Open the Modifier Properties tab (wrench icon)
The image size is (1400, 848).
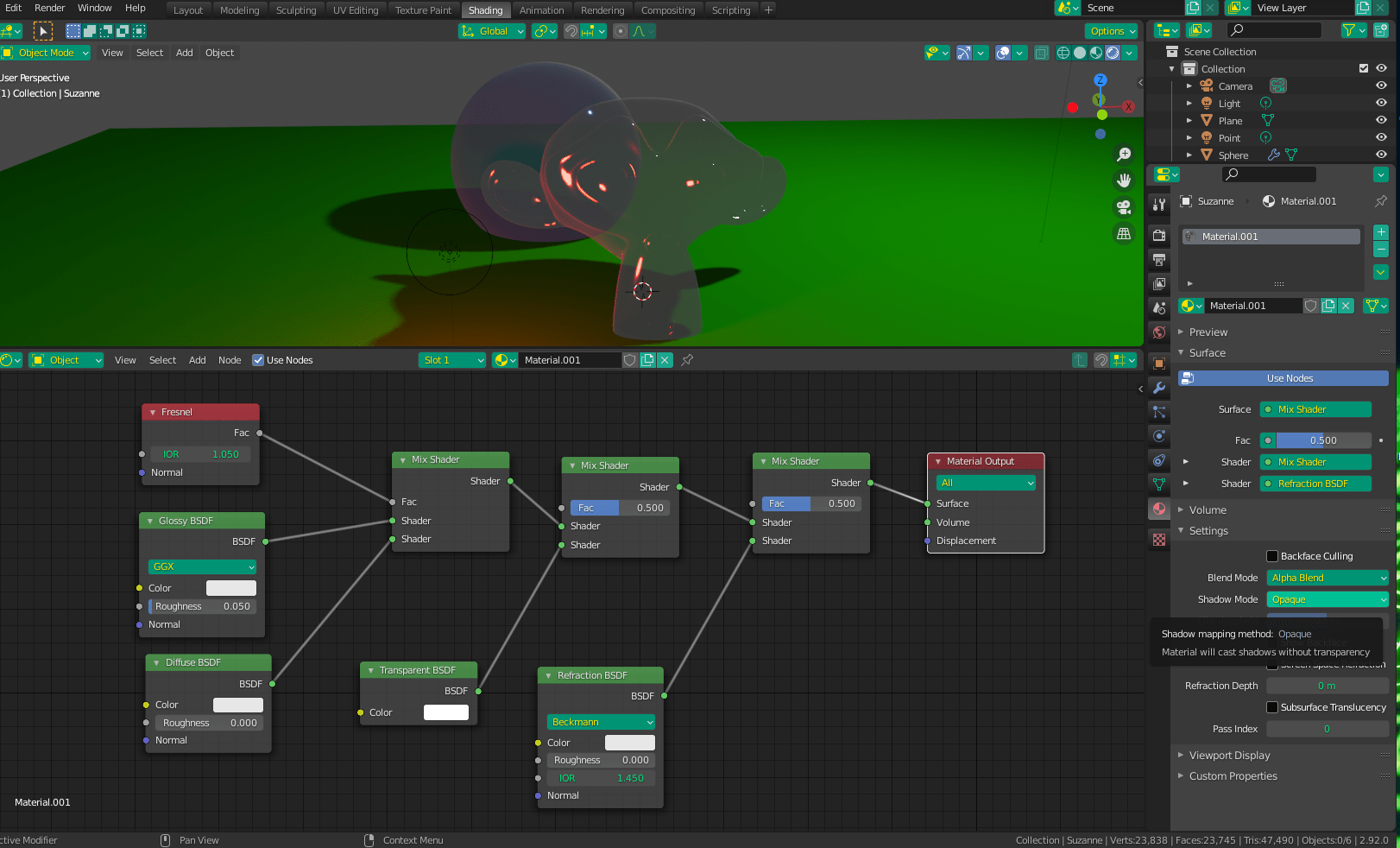pos(1159,388)
